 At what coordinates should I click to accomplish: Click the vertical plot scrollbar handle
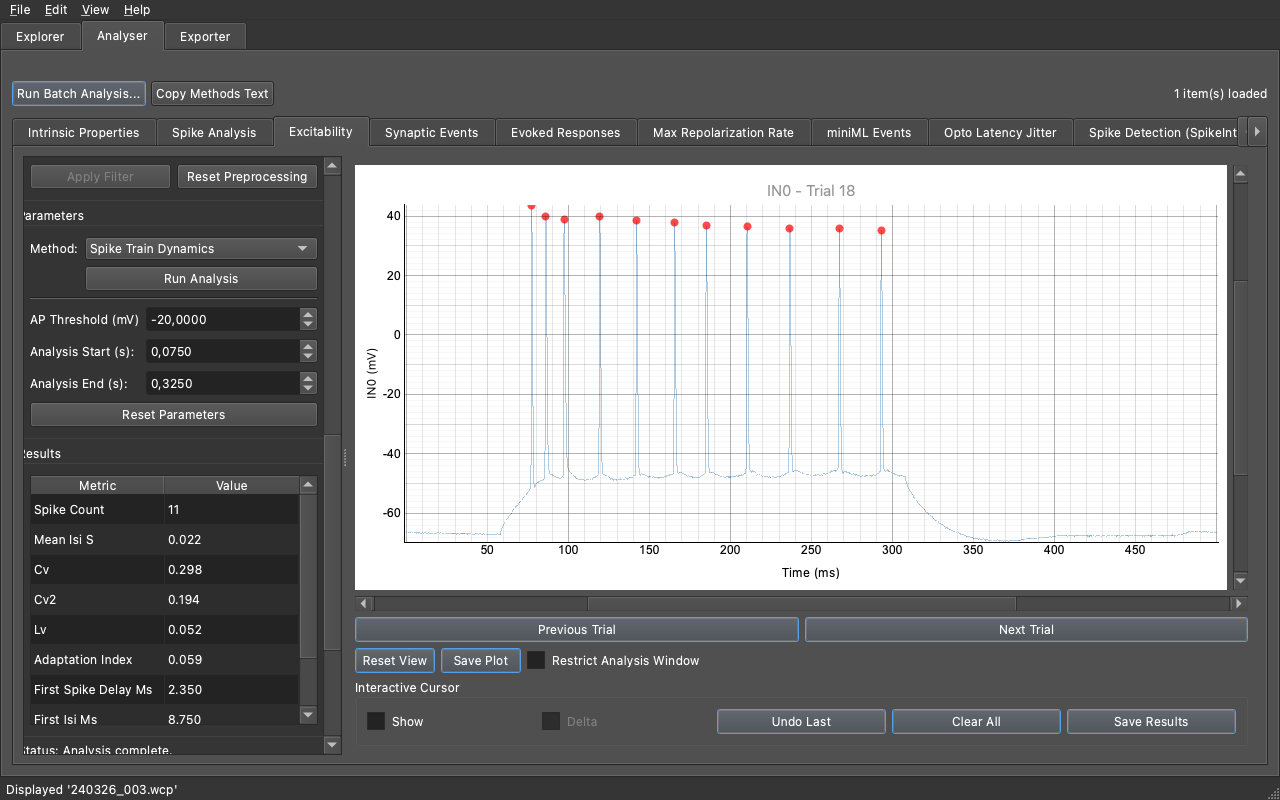[x=1241, y=376]
